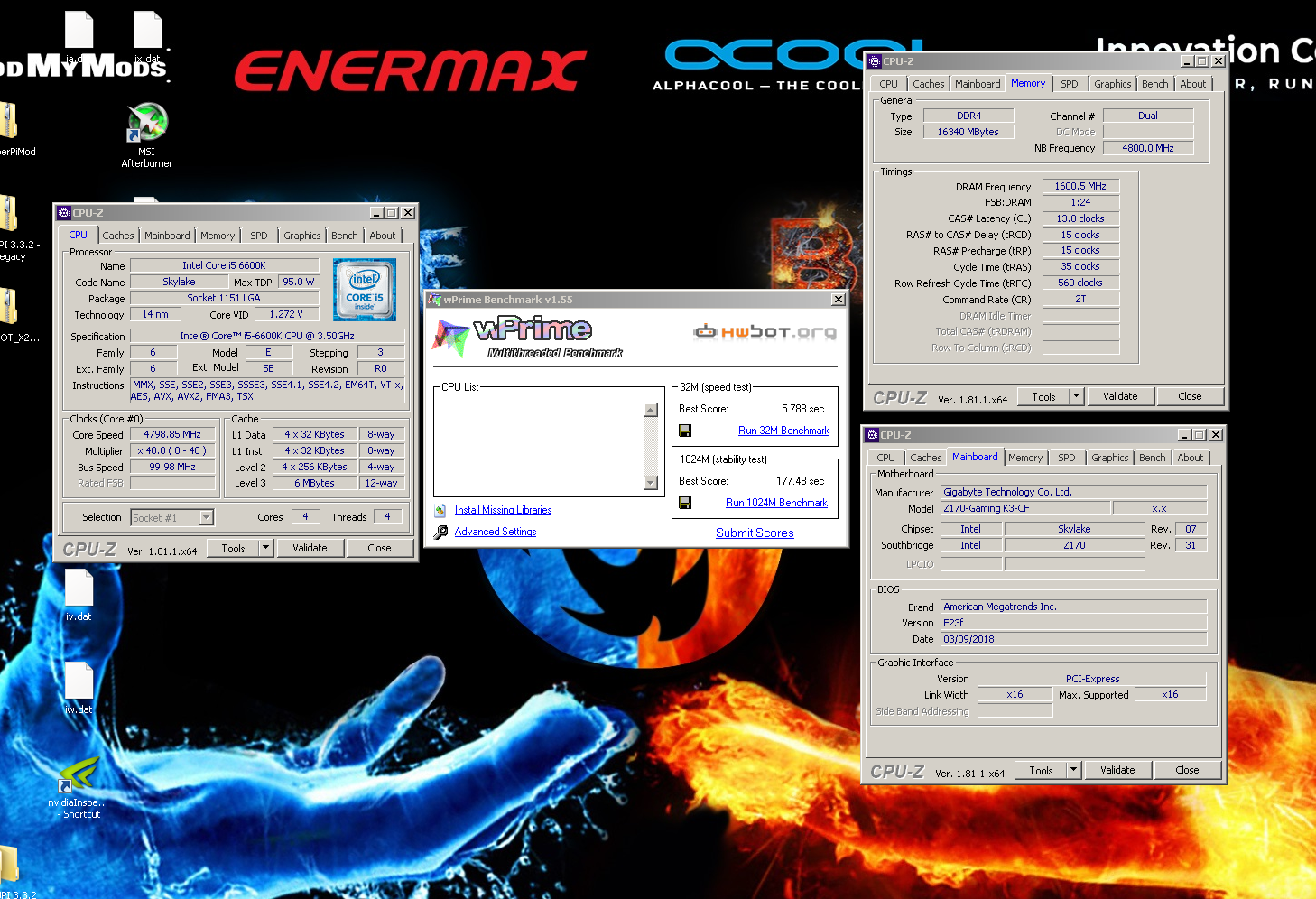The image size is (1316, 899).
Task: Open the PI 3.3.2 legacy archive icon
Action: 9,215
